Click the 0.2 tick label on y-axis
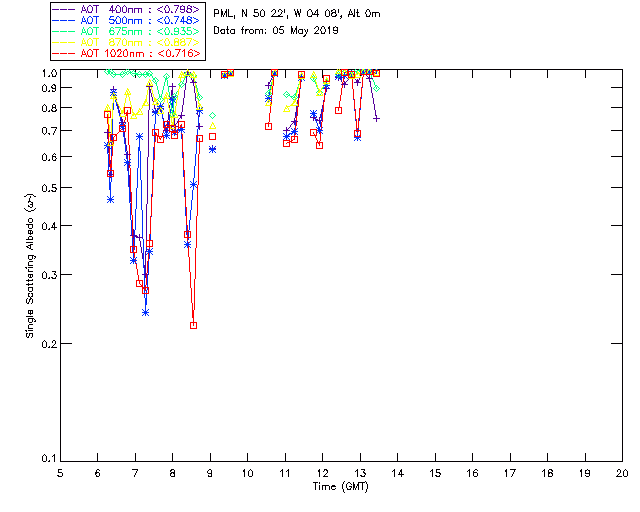The width and height of the screenshot is (640, 512). click(47, 344)
